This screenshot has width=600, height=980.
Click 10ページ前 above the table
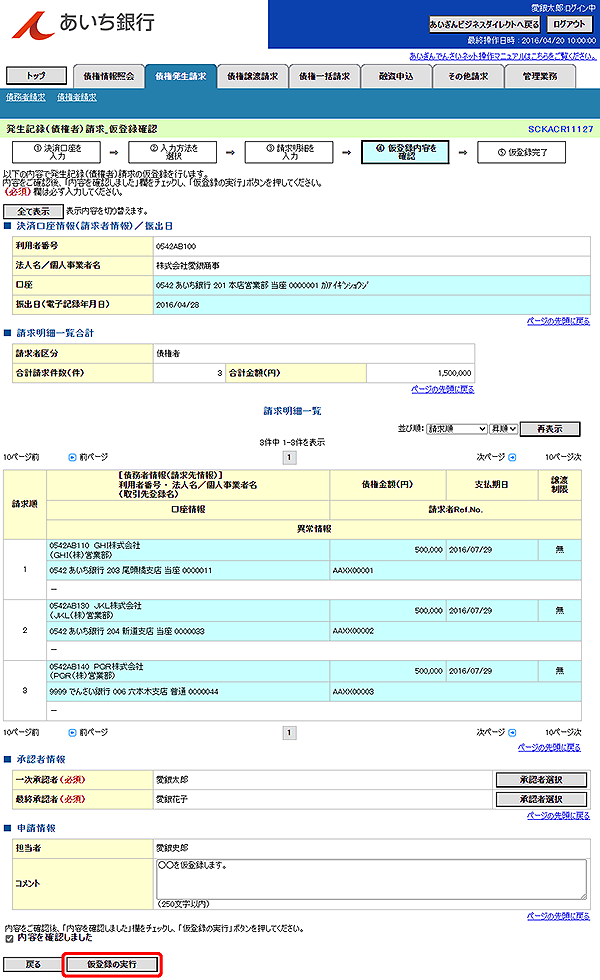coord(21,458)
